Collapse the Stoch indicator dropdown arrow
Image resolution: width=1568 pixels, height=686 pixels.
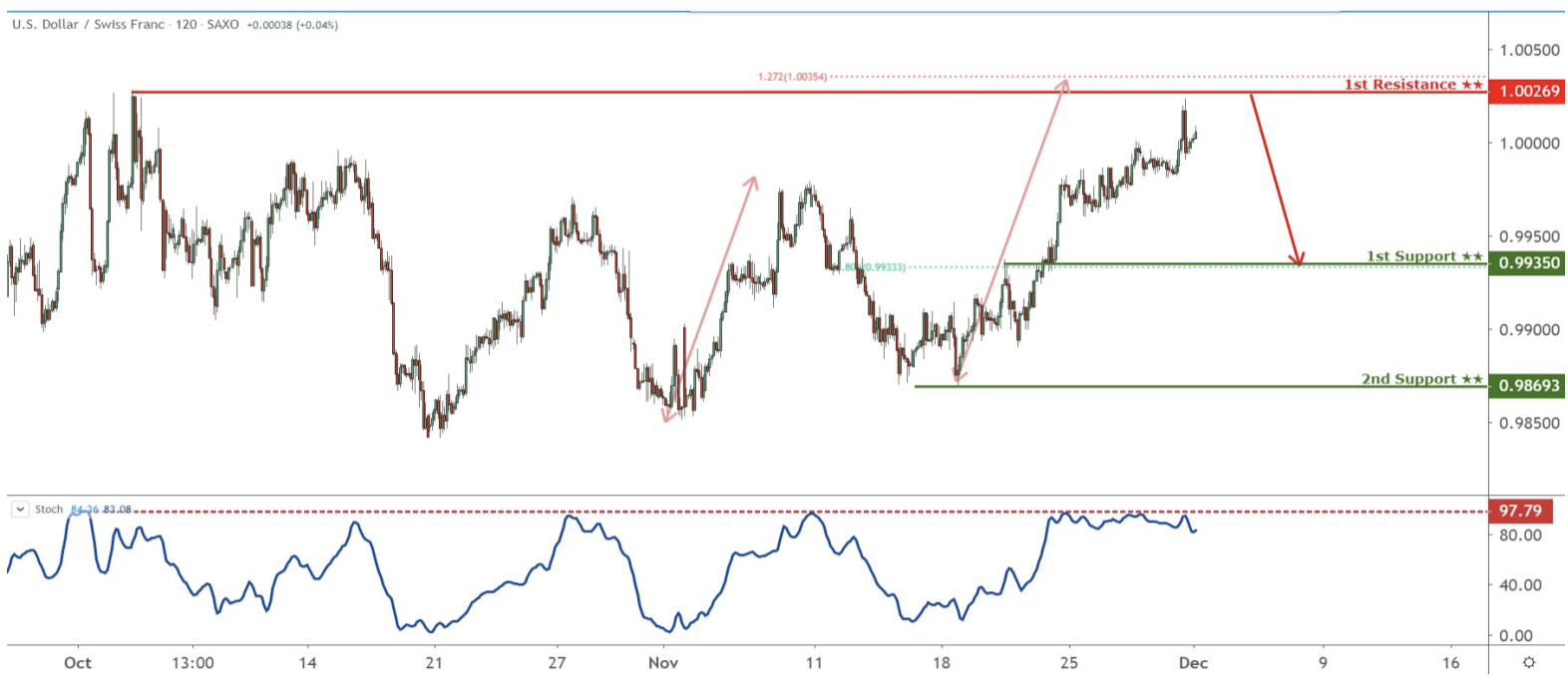(x=20, y=510)
